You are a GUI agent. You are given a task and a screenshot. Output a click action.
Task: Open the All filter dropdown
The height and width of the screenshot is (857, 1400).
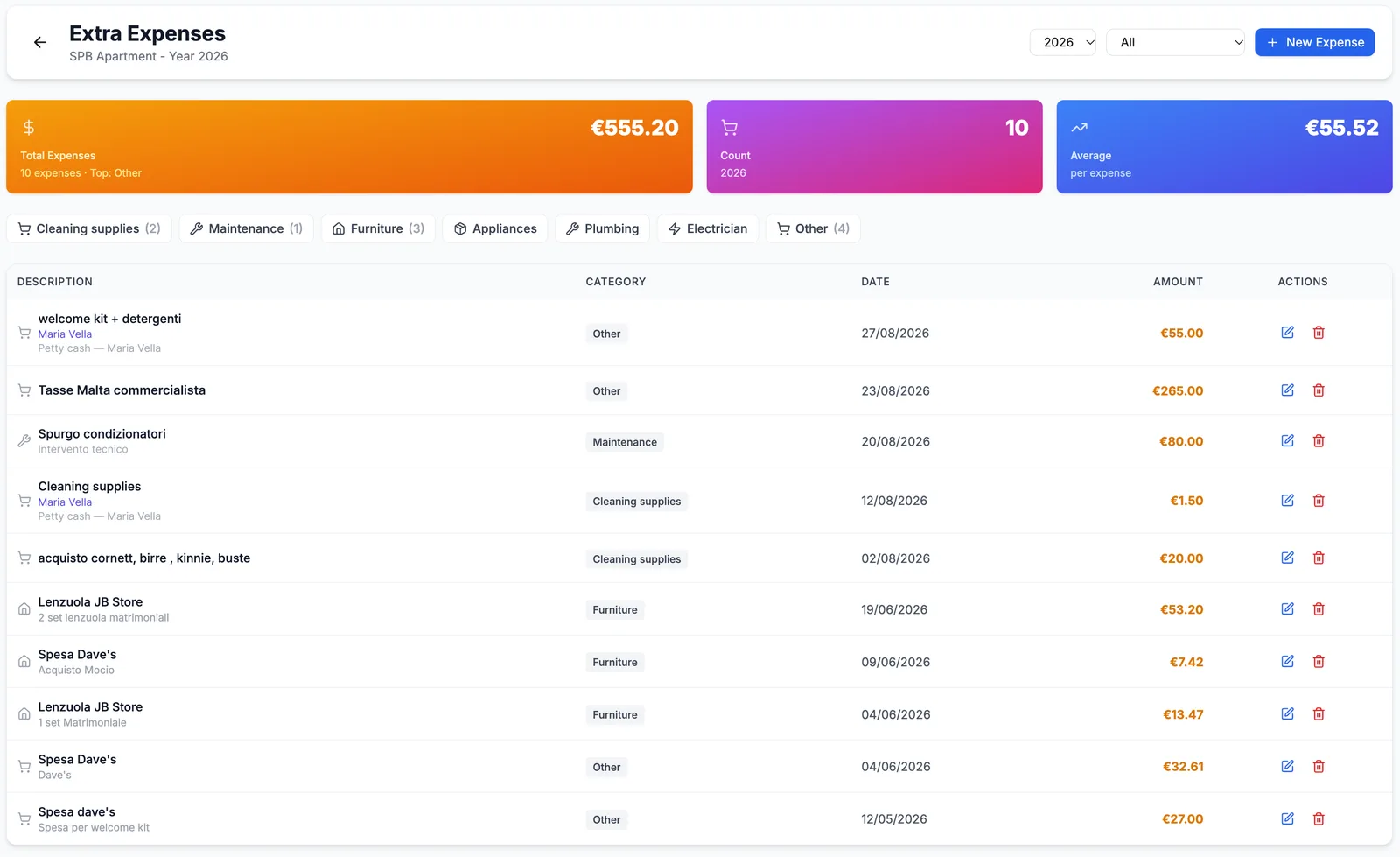click(x=1175, y=42)
